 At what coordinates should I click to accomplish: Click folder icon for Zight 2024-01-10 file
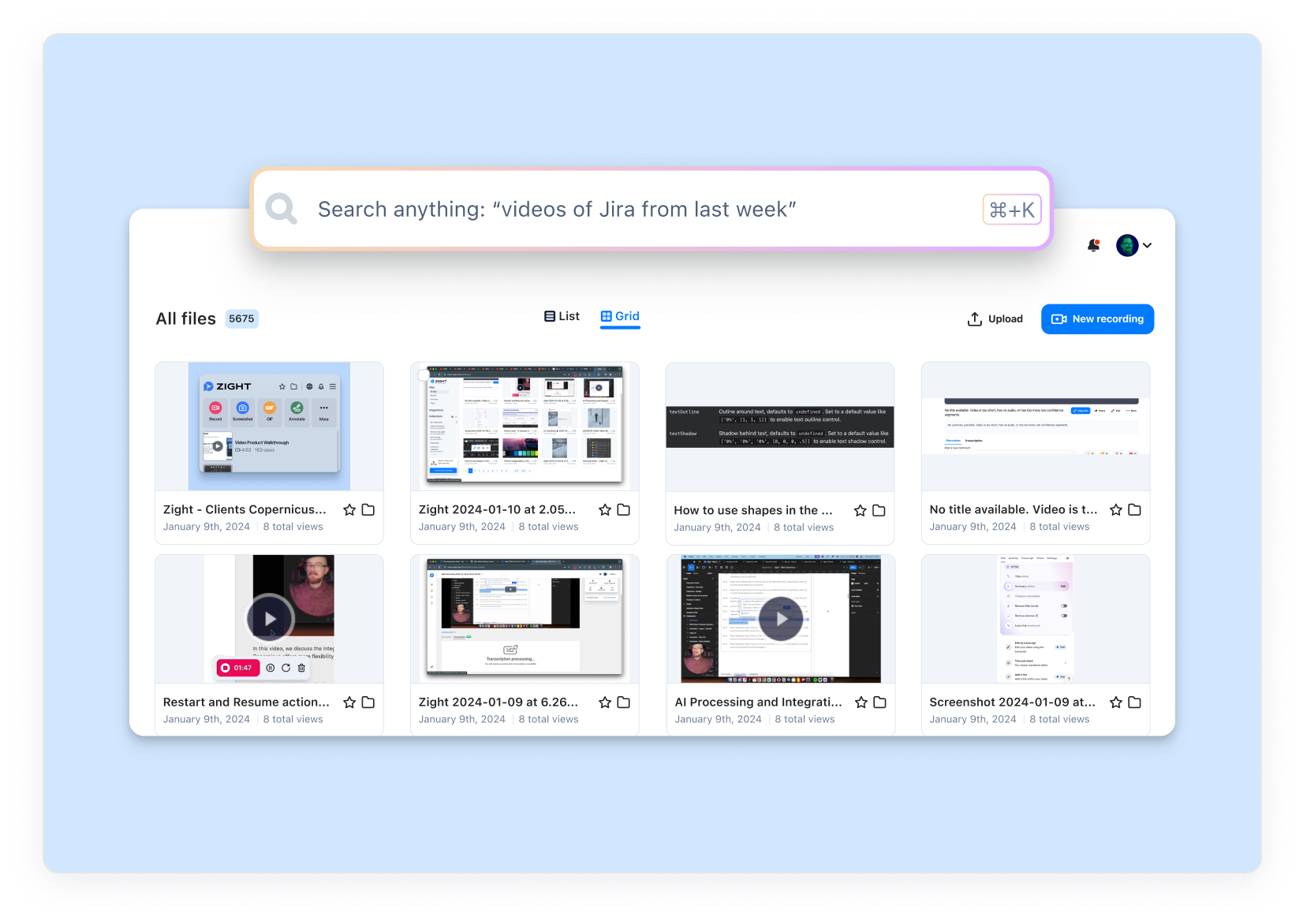pyautogui.click(x=624, y=510)
